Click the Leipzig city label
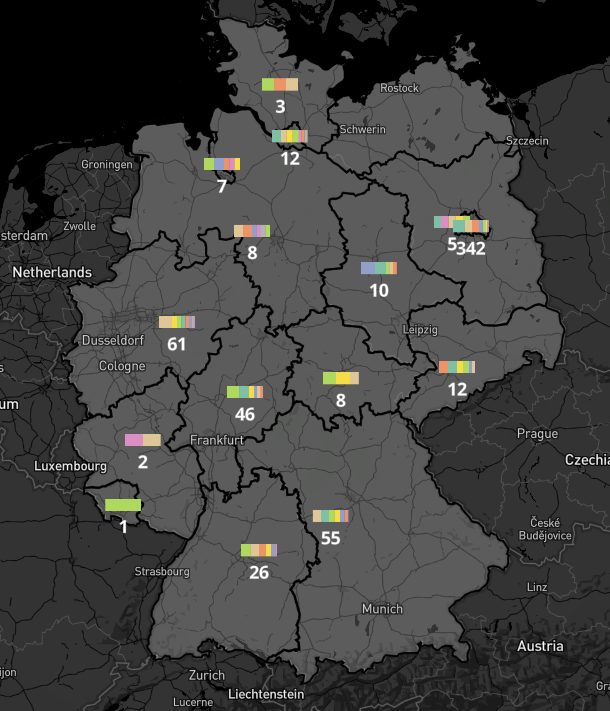 click(418, 329)
